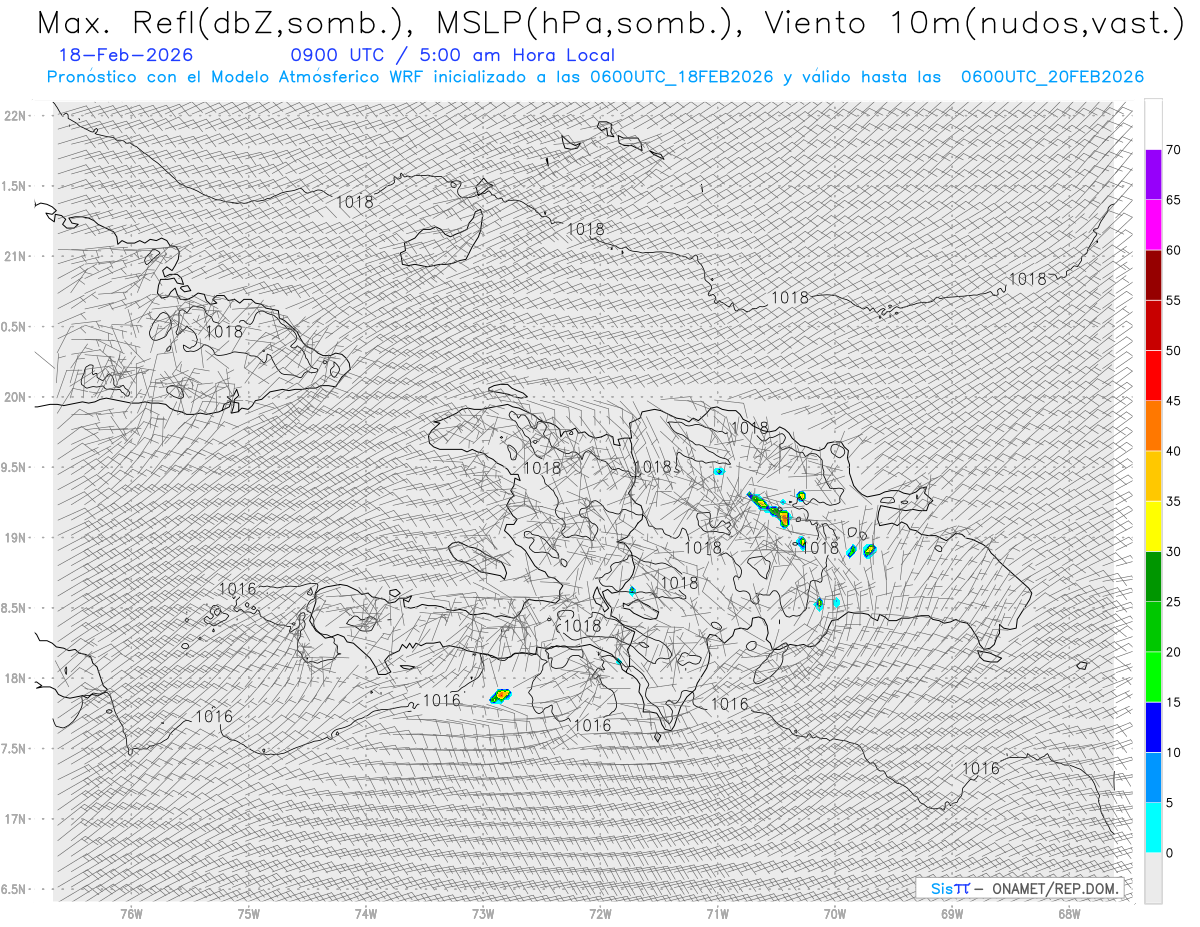Click the light blue 5–10 dBZ colorbar segment
This screenshot has height=927, width=1200.
click(x=1153, y=778)
